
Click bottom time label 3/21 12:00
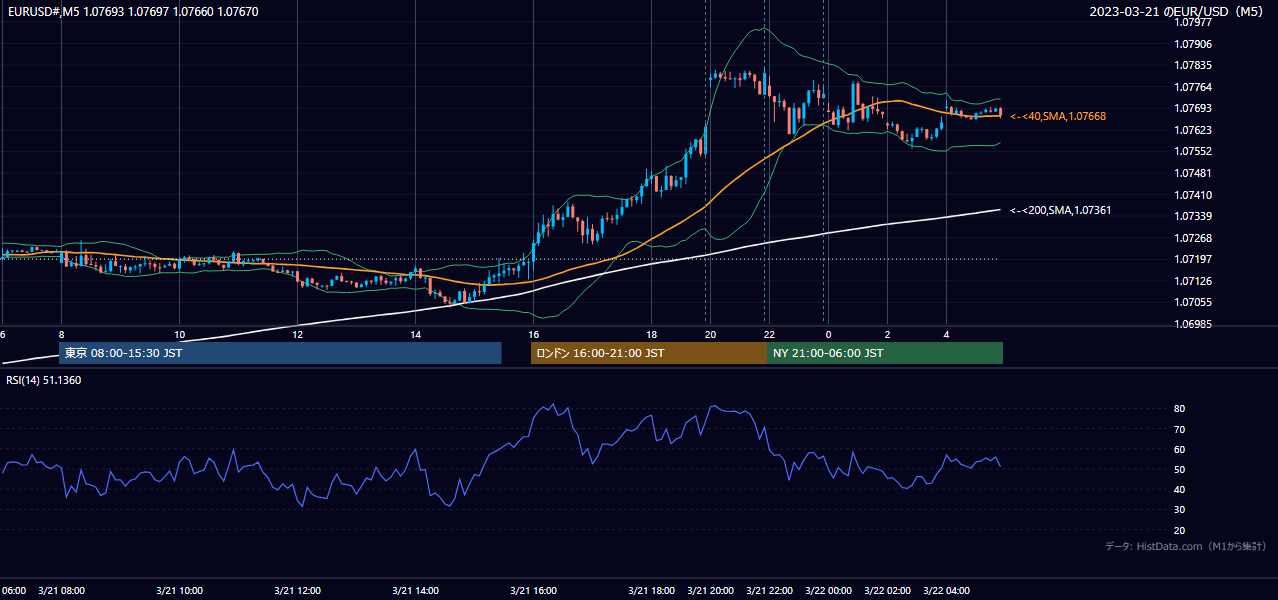tap(298, 590)
